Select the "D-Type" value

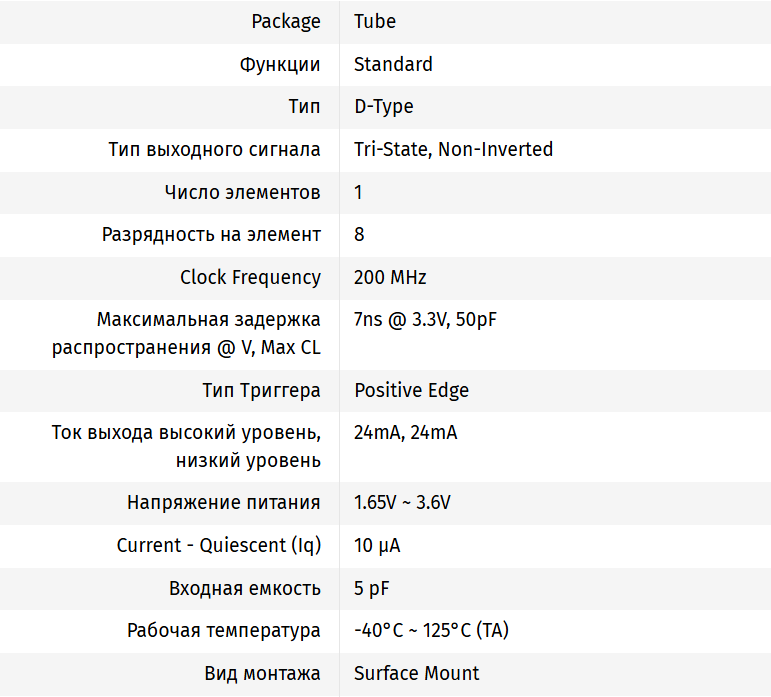click(x=384, y=107)
